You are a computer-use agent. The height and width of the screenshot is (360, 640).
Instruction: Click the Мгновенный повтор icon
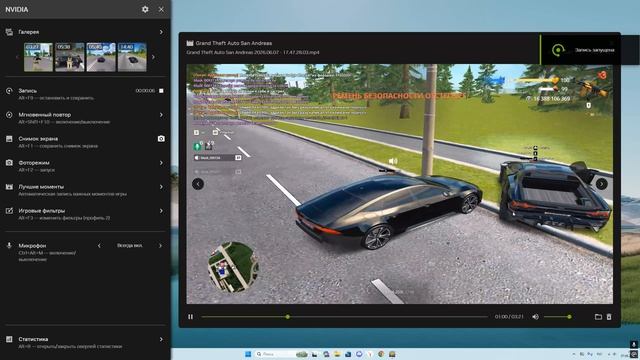coord(9,115)
